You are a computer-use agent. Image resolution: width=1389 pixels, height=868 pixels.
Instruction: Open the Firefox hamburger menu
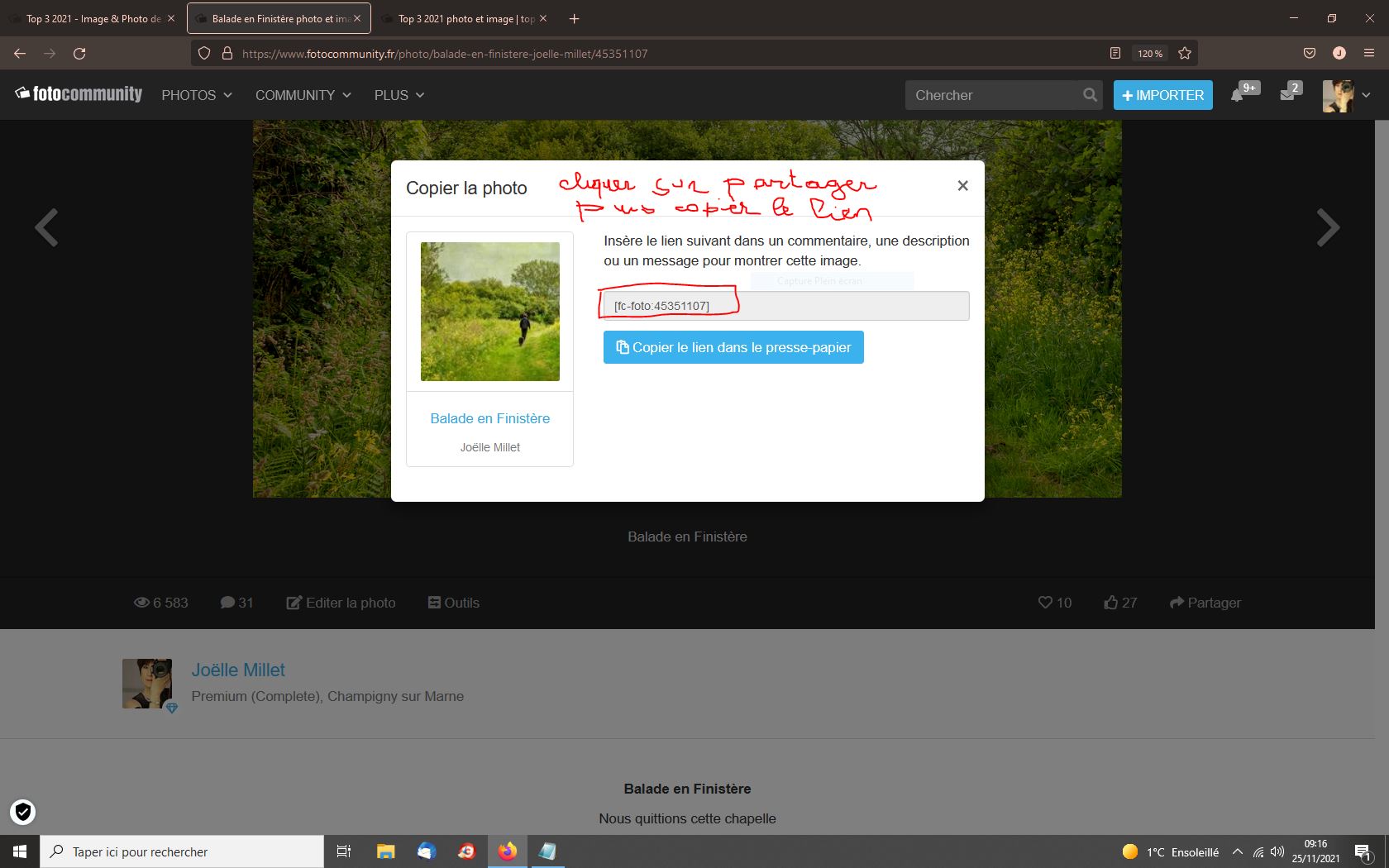[x=1369, y=53]
